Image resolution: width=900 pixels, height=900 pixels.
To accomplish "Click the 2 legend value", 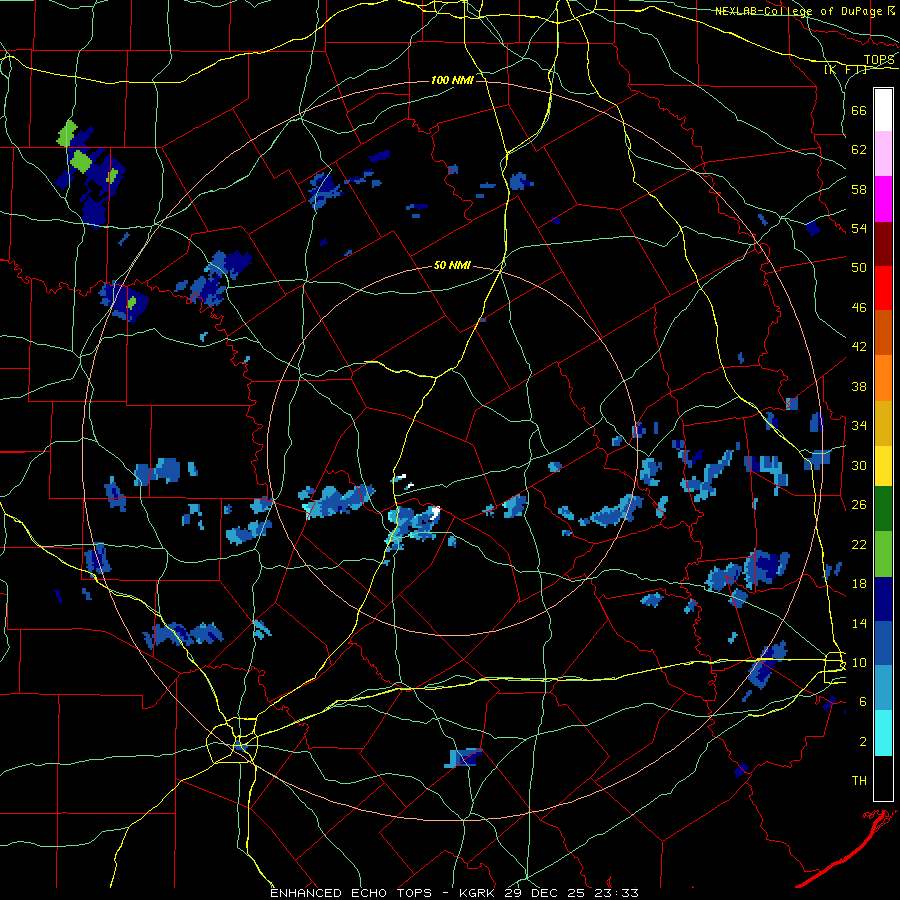I will 862,742.
